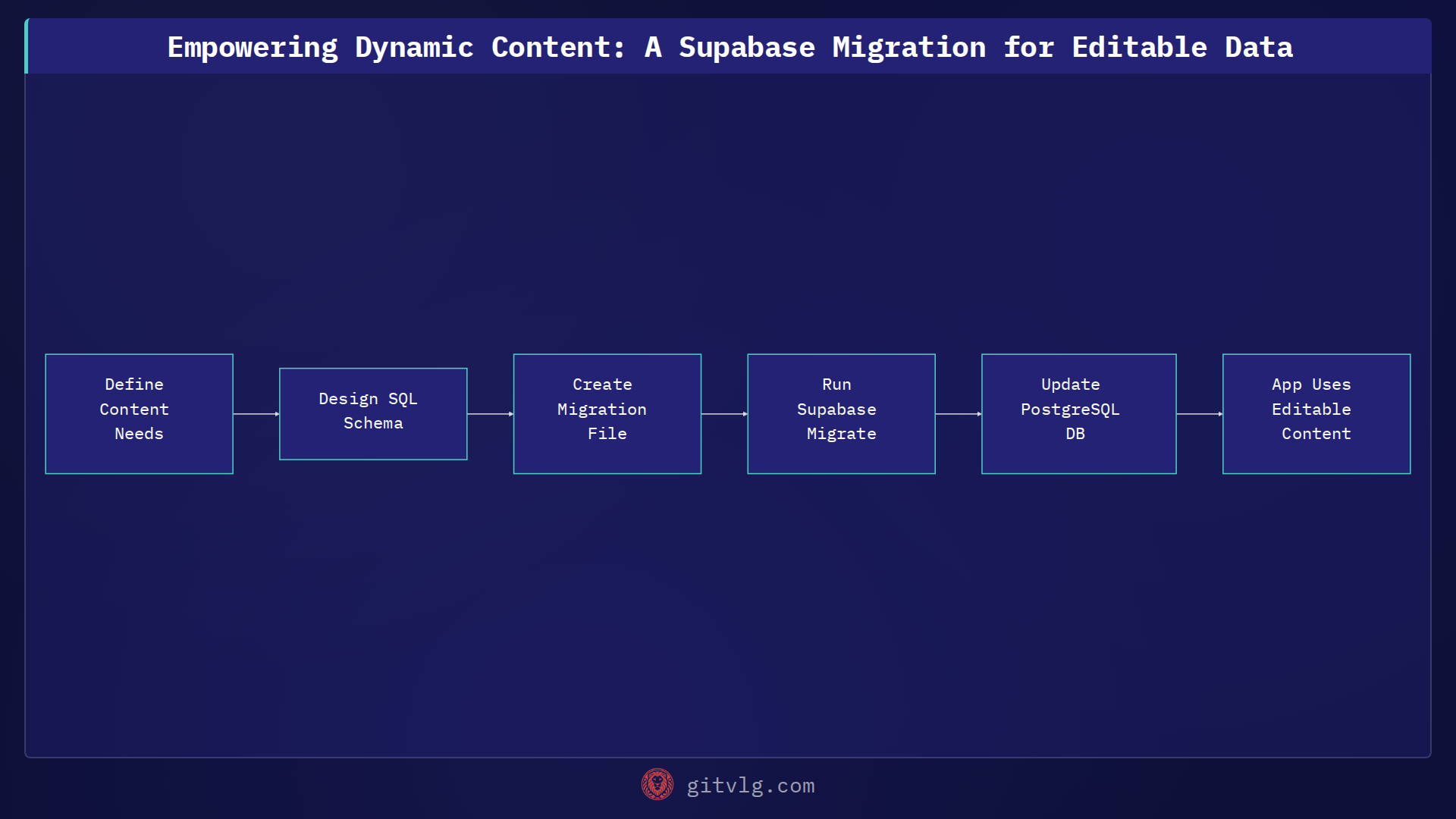Click the gitvlg lion logo icon
The height and width of the screenshot is (819, 1456).
[657, 785]
